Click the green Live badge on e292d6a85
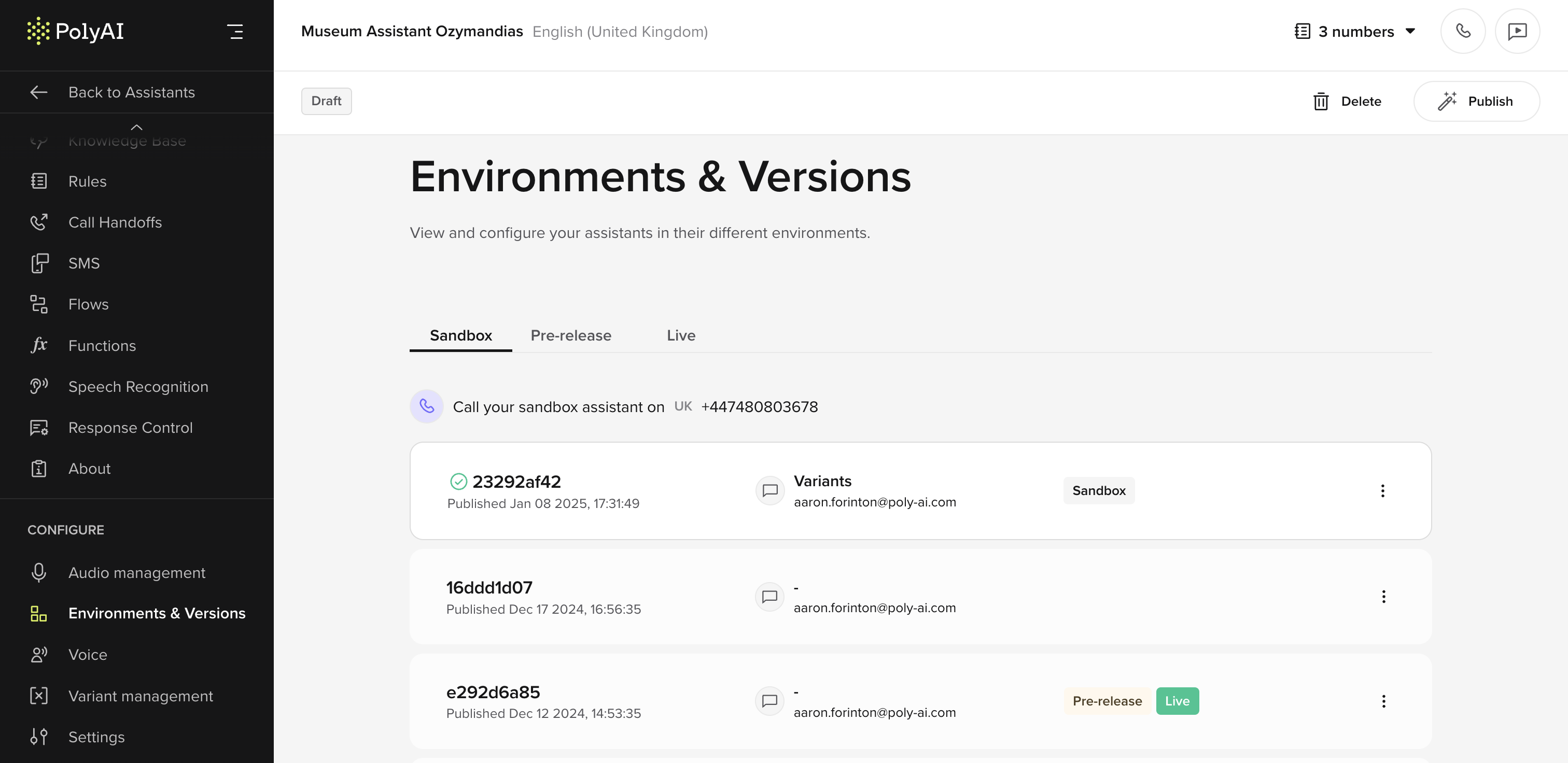Viewport: 1568px width, 763px height. point(1177,701)
